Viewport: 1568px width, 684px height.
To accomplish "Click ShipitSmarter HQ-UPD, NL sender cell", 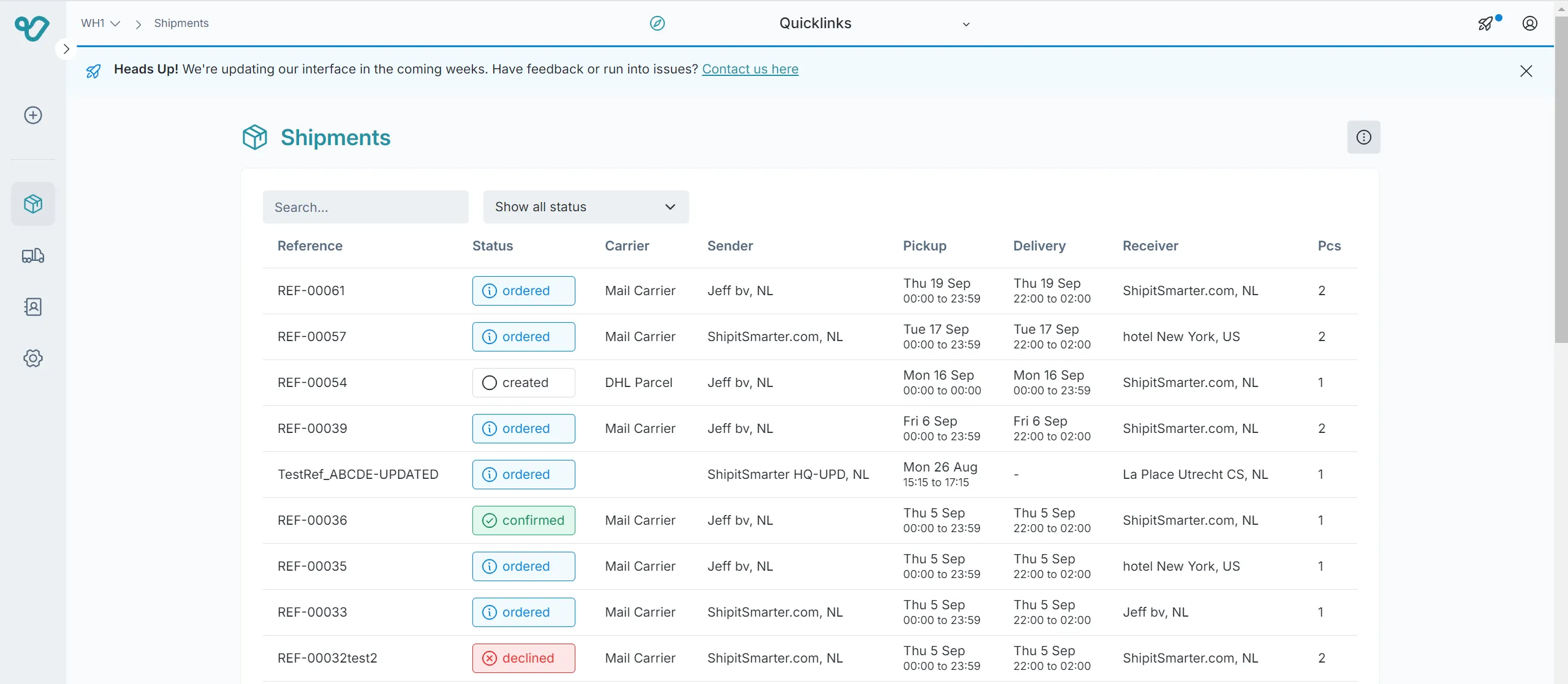I will pyautogui.click(x=788, y=475).
